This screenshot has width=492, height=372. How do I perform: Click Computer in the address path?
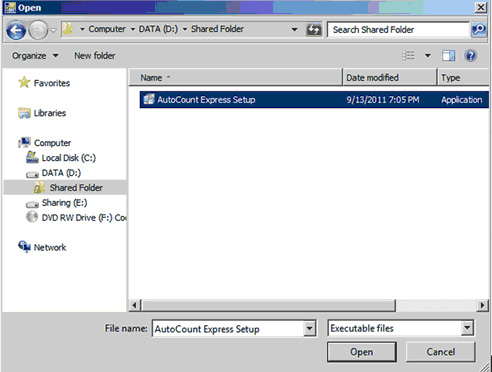[107, 29]
